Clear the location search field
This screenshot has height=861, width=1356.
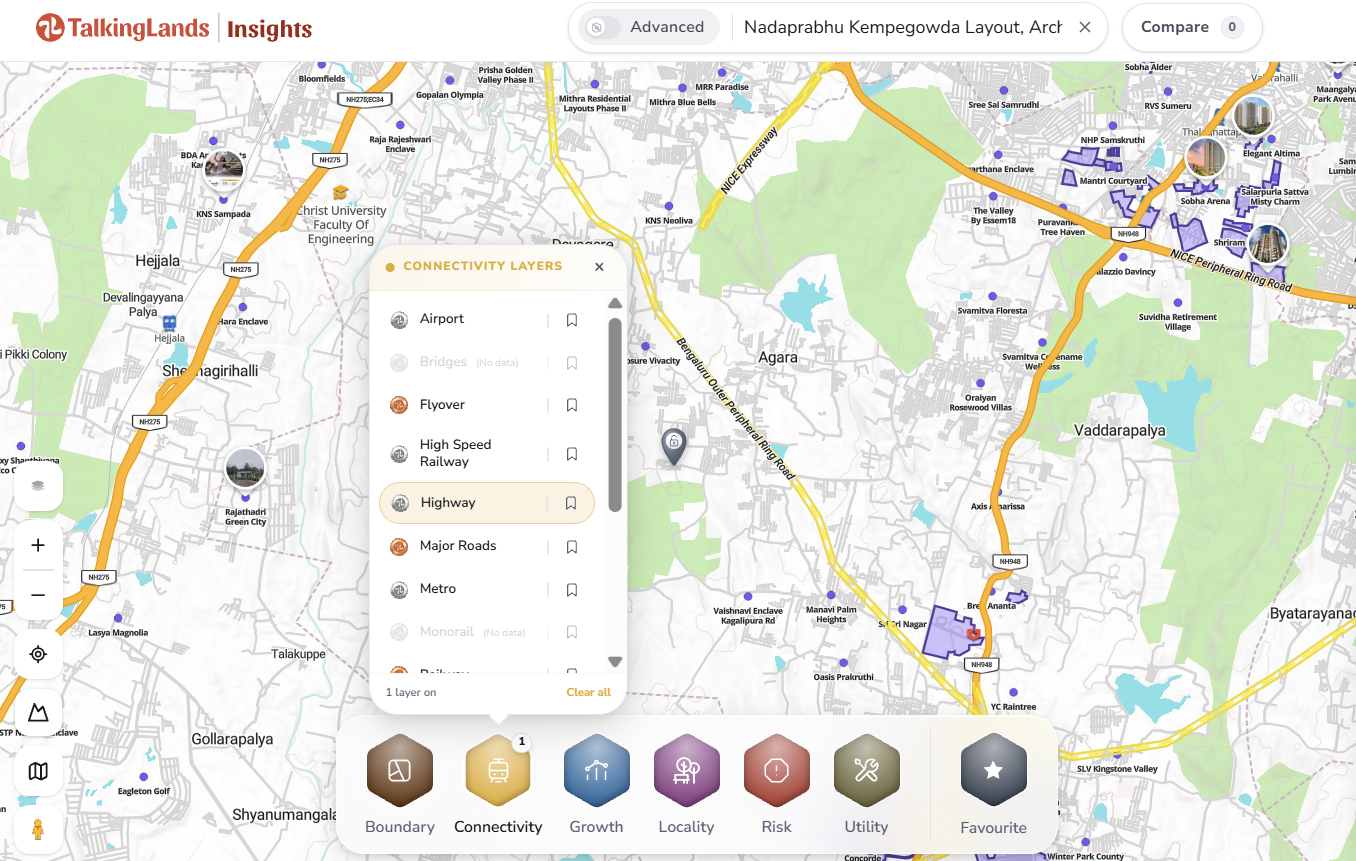[1085, 27]
